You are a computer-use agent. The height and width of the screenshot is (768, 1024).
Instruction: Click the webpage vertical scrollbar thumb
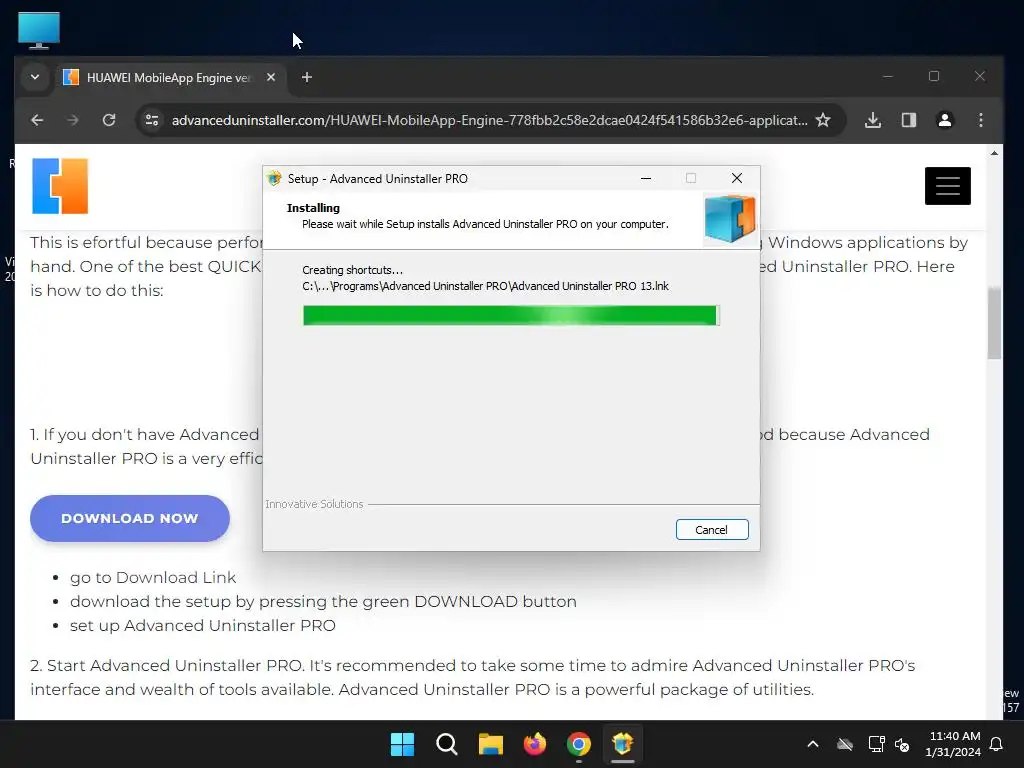tap(994, 323)
